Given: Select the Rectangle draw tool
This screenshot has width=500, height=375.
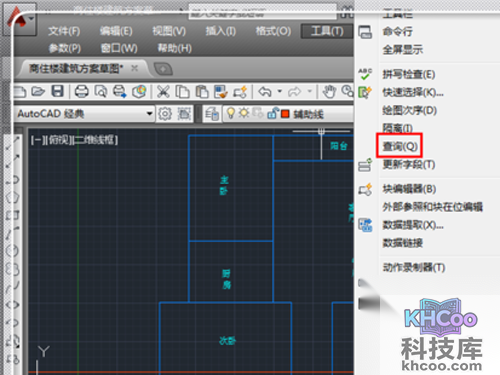Looking at the screenshot, I should pyautogui.click(x=13, y=215).
